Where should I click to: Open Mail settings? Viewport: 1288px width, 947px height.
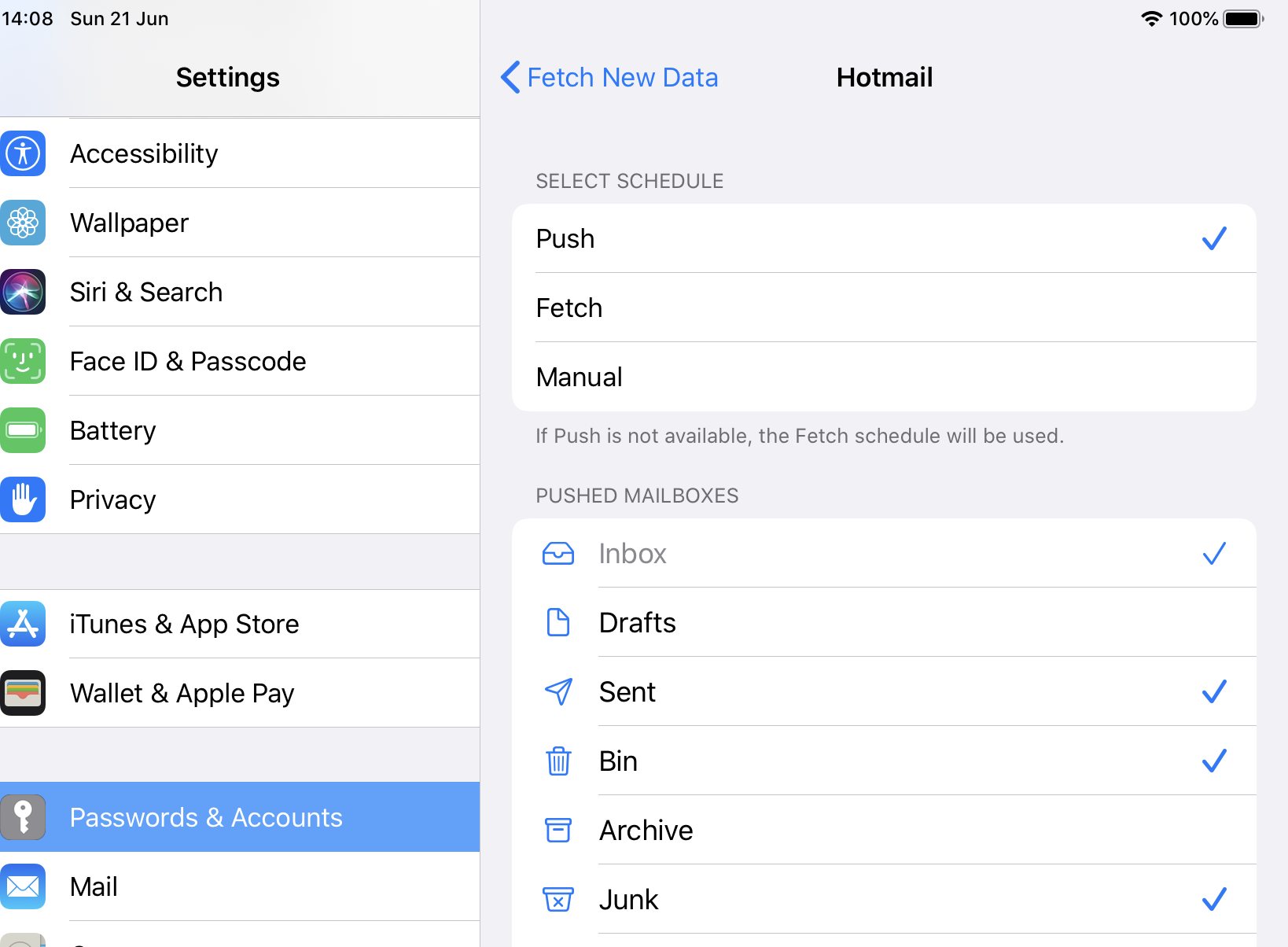240,886
